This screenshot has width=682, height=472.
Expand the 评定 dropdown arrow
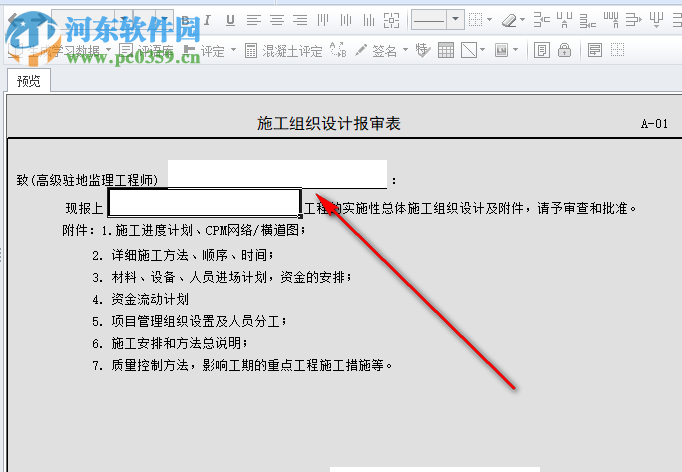(x=234, y=50)
